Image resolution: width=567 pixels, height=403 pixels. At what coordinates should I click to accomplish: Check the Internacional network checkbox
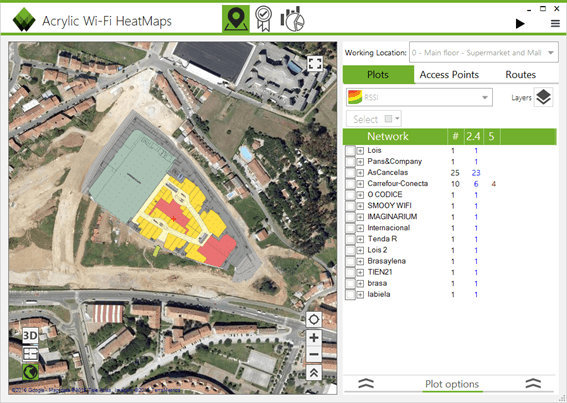[x=350, y=228]
